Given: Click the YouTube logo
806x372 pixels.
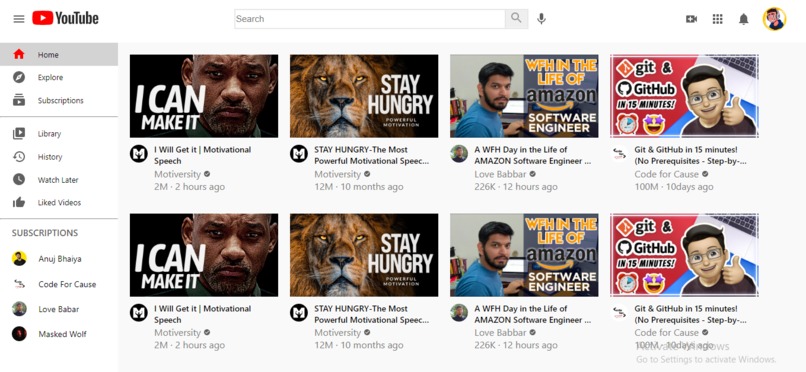Looking at the screenshot, I should pos(65,18).
